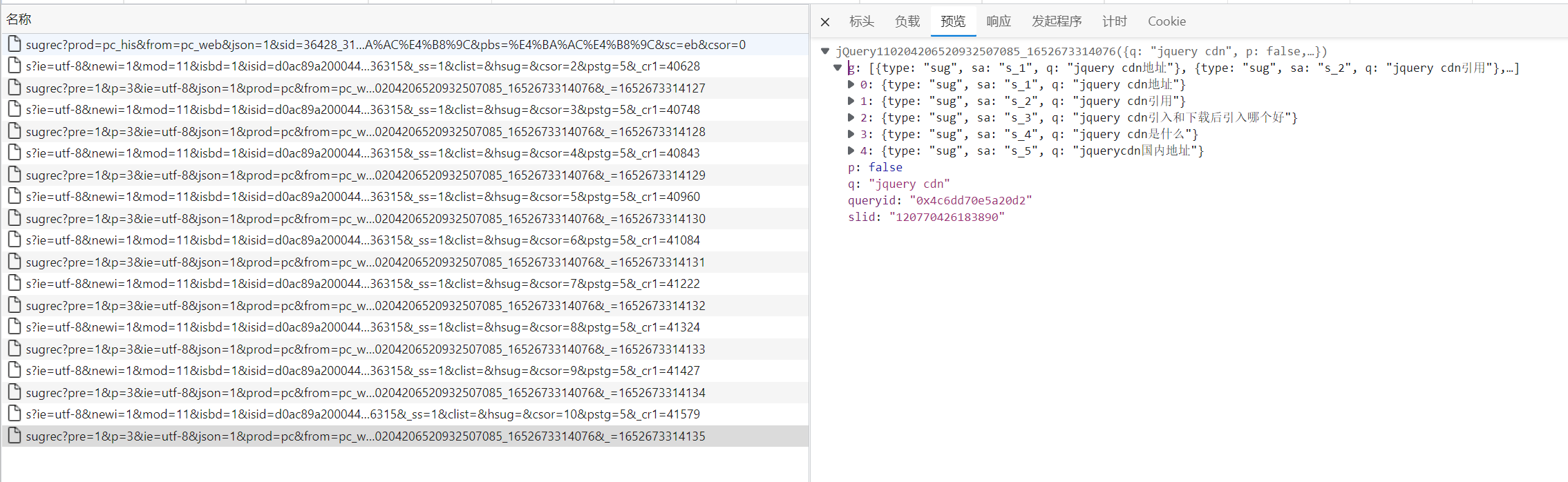Click file icon of csor=4 request row
The width and height of the screenshot is (1568, 482).
click(x=14, y=153)
